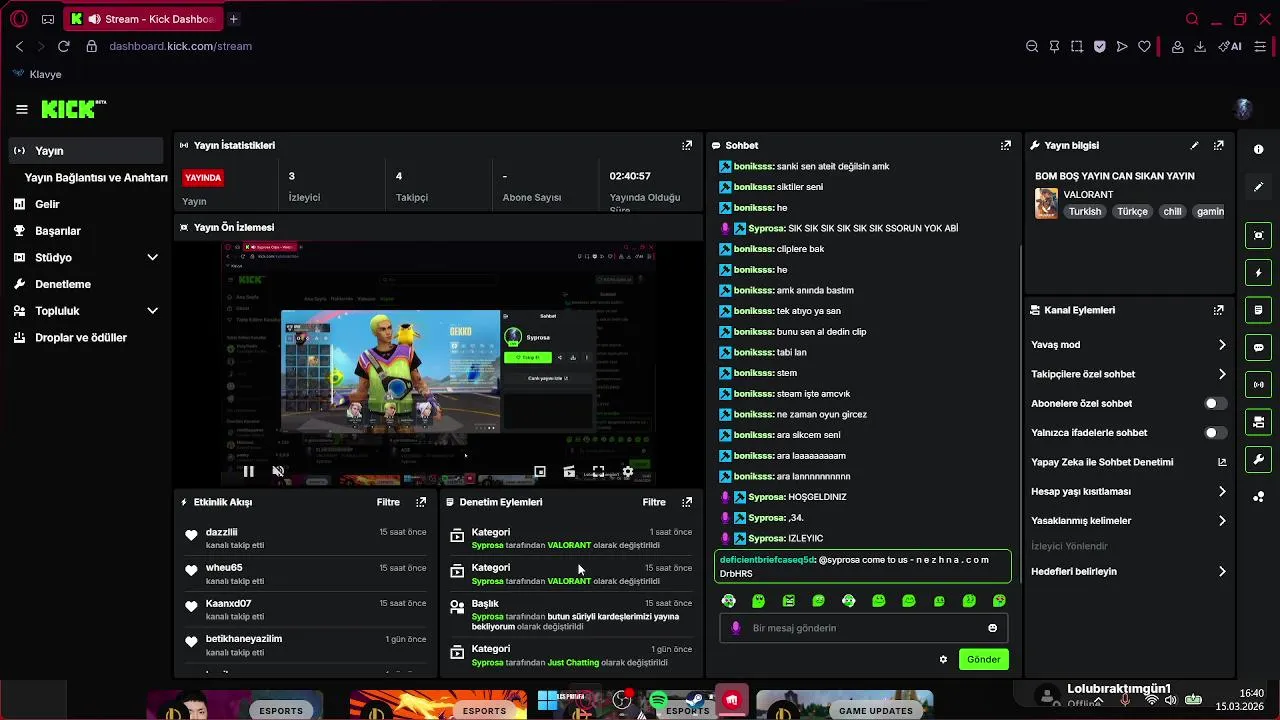Open Yavaş mod options chevron
This screenshot has height=720, width=1280.
pyautogui.click(x=1222, y=345)
